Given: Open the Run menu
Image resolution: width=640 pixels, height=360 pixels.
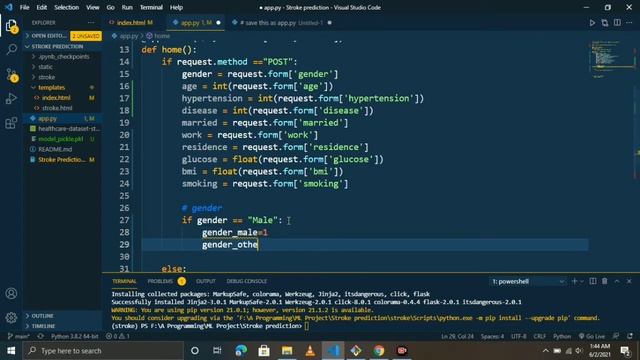Looking at the screenshot, I should coord(127,7).
